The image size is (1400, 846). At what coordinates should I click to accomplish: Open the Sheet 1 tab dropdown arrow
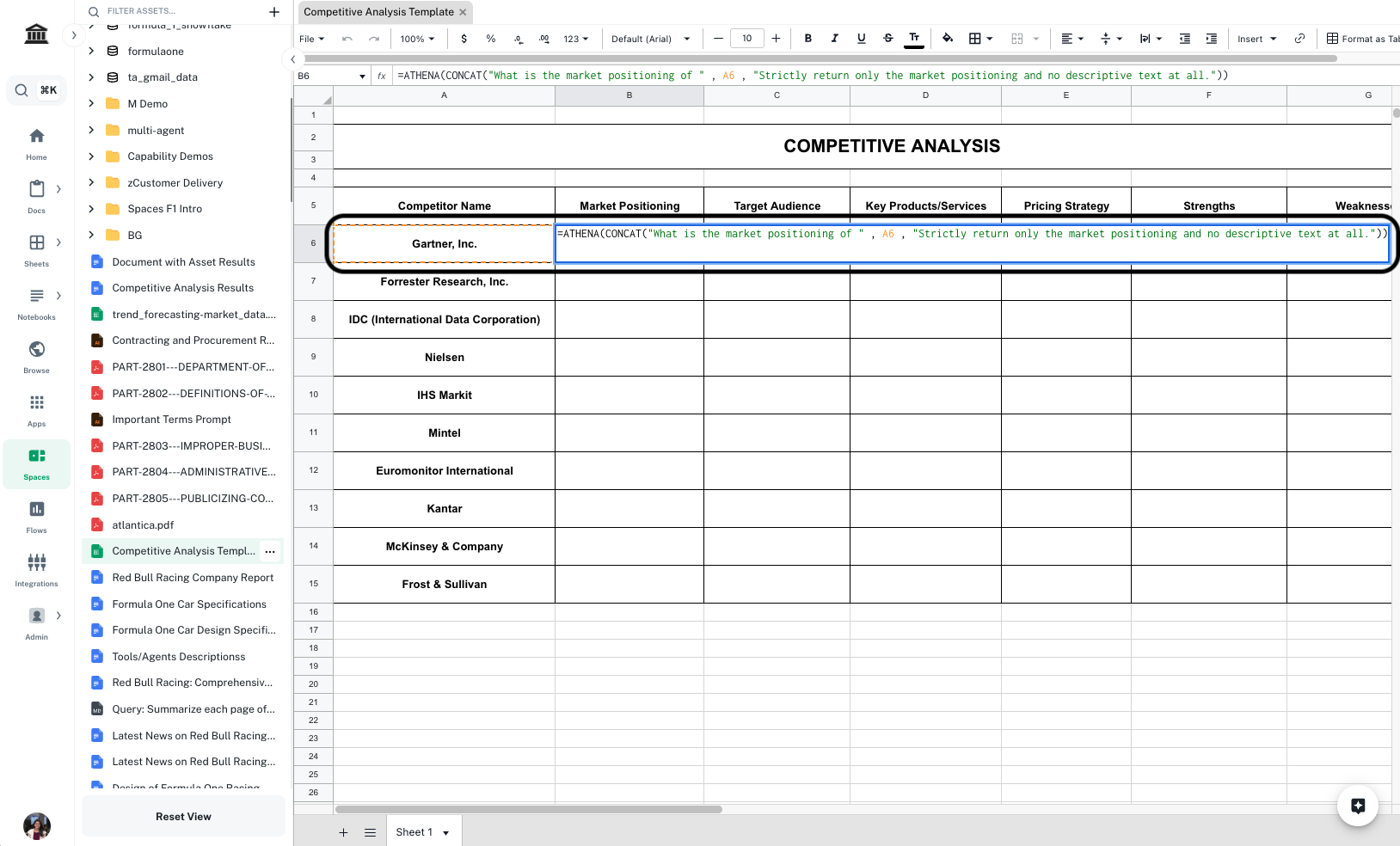coord(446,833)
